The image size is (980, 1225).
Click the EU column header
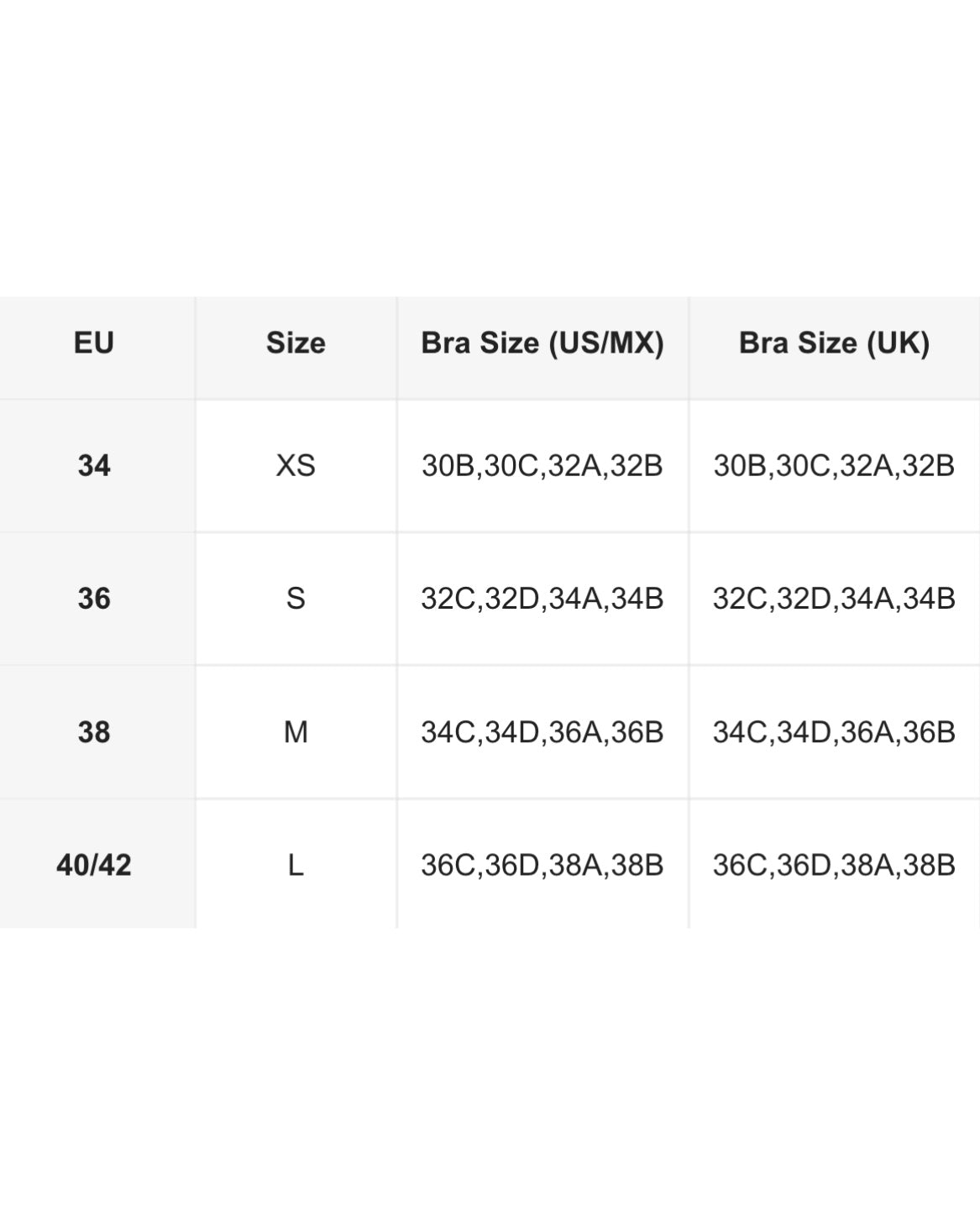[94, 343]
